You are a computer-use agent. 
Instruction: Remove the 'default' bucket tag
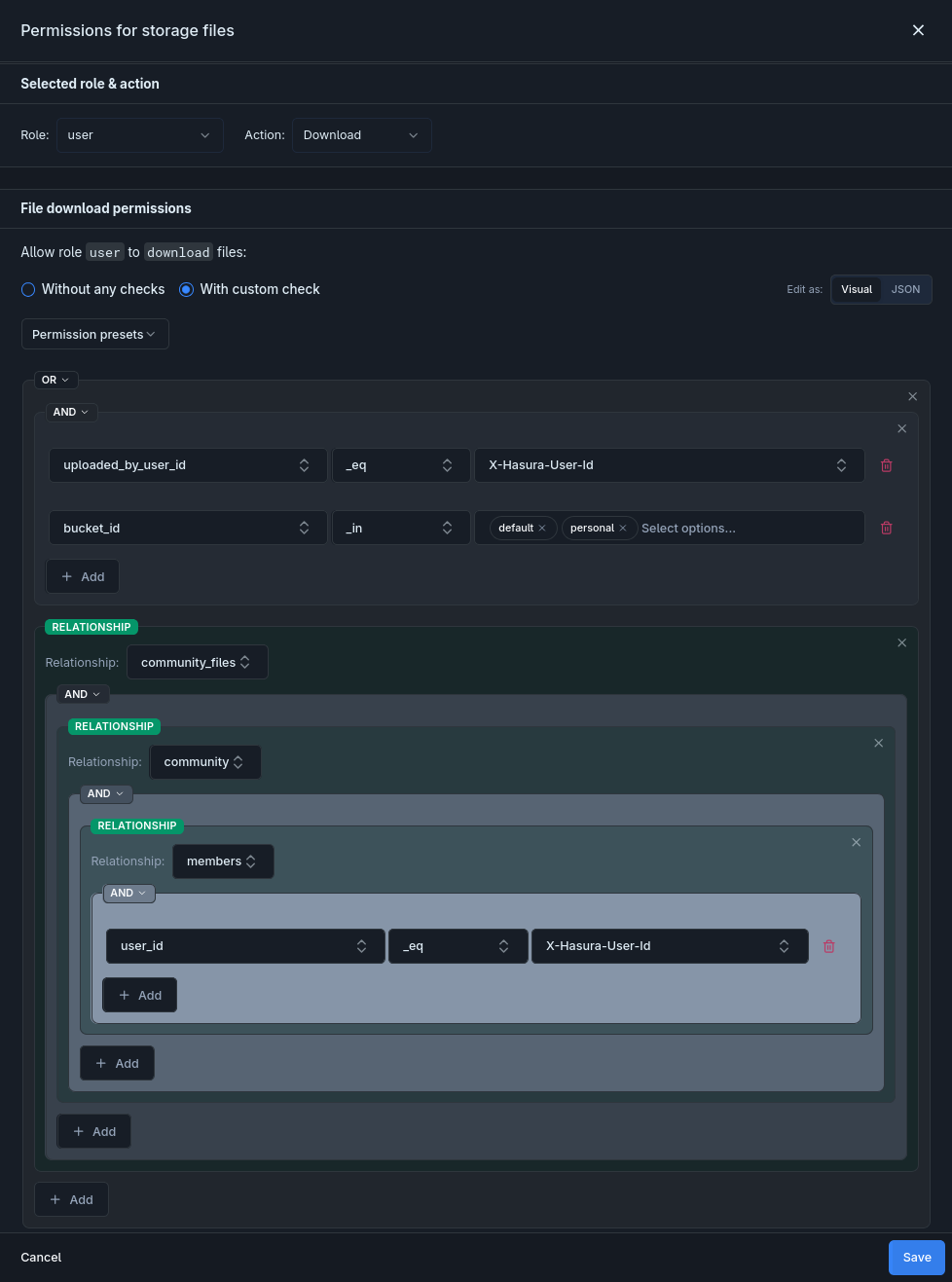coord(542,528)
